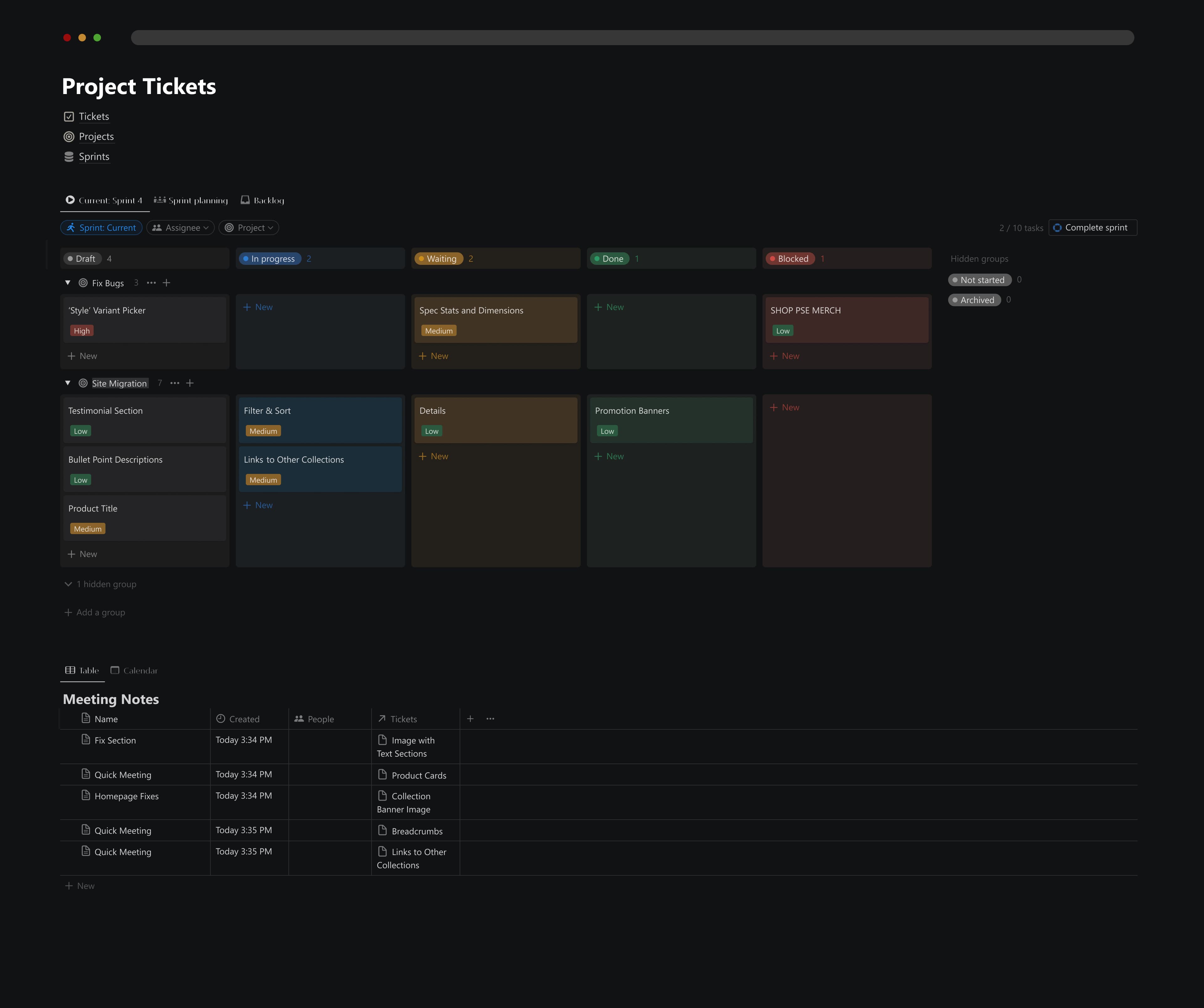Open the Assignee filter dropdown
Screen dimensions: 1204x1008
[180, 228]
